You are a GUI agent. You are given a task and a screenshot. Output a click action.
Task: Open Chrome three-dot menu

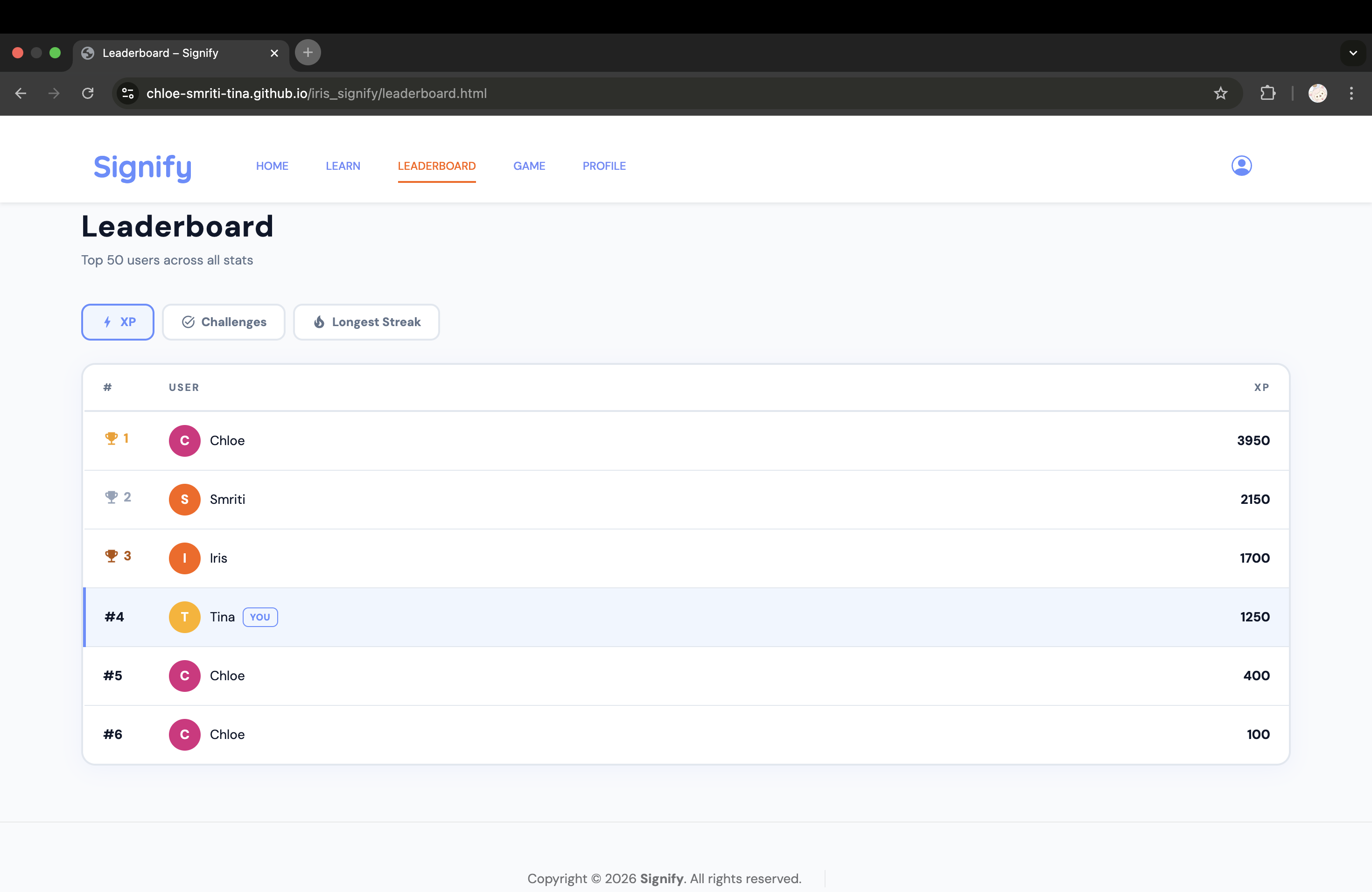pyautogui.click(x=1351, y=93)
